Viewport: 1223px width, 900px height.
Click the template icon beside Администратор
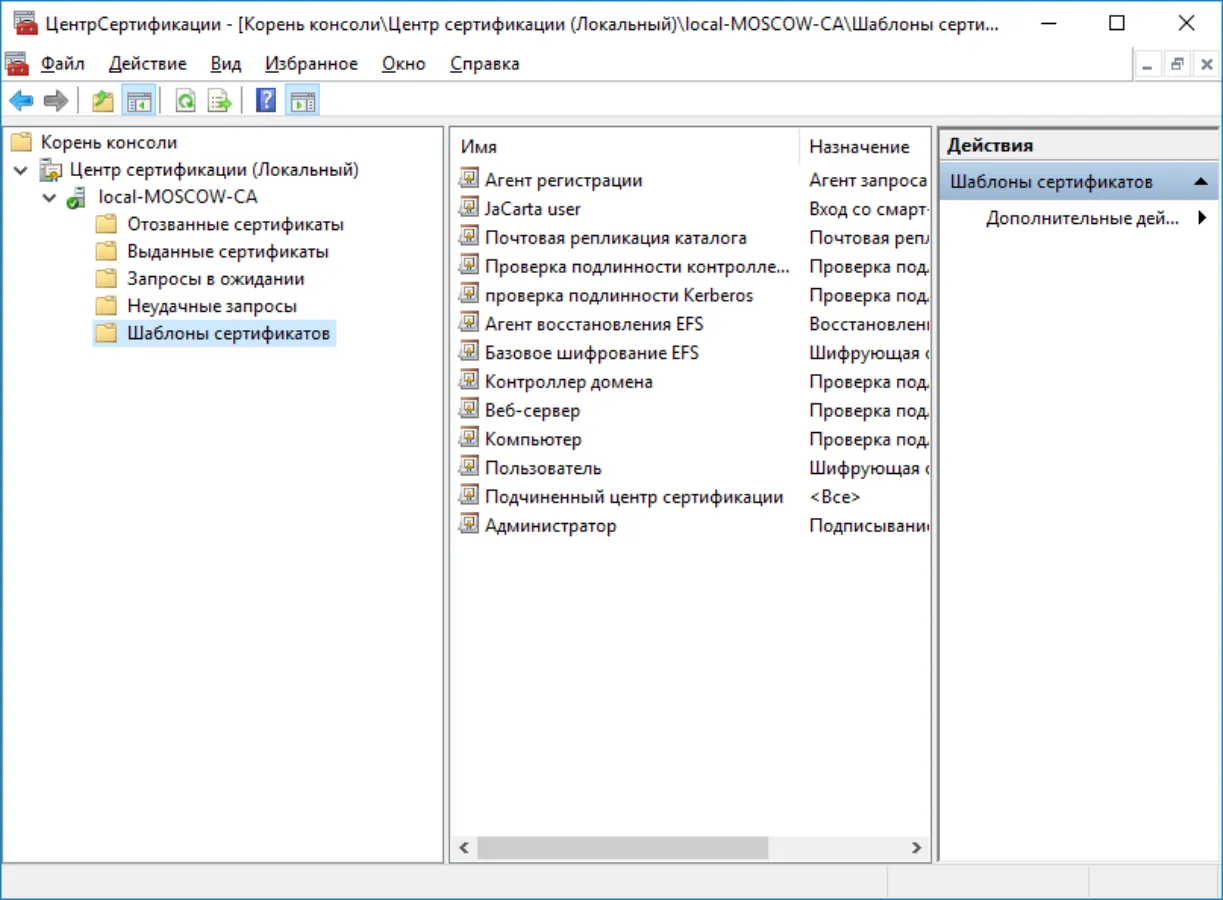click(469, 525)
